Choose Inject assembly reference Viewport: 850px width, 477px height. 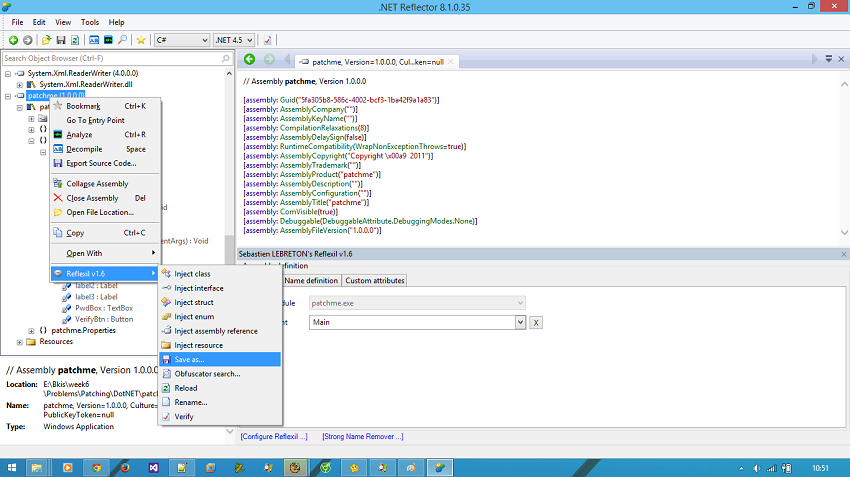[x=220, y=331]
